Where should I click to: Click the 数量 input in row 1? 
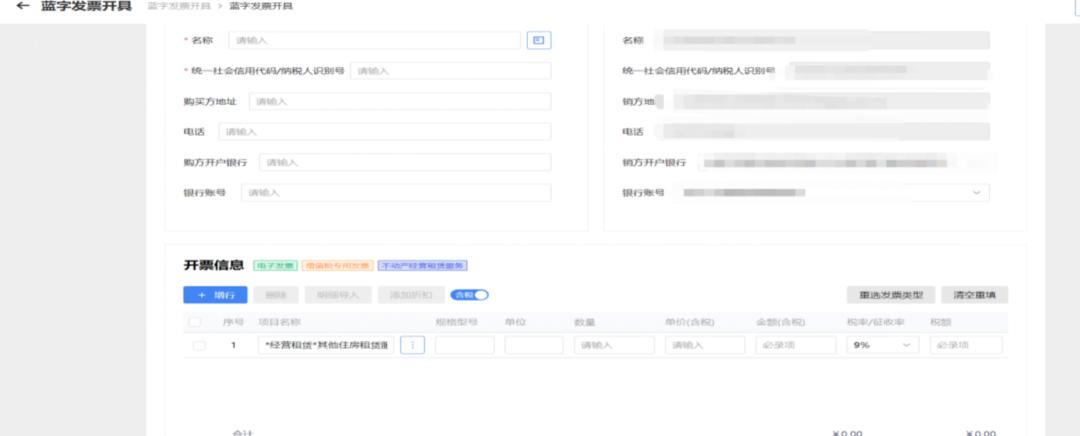(614, 345)
